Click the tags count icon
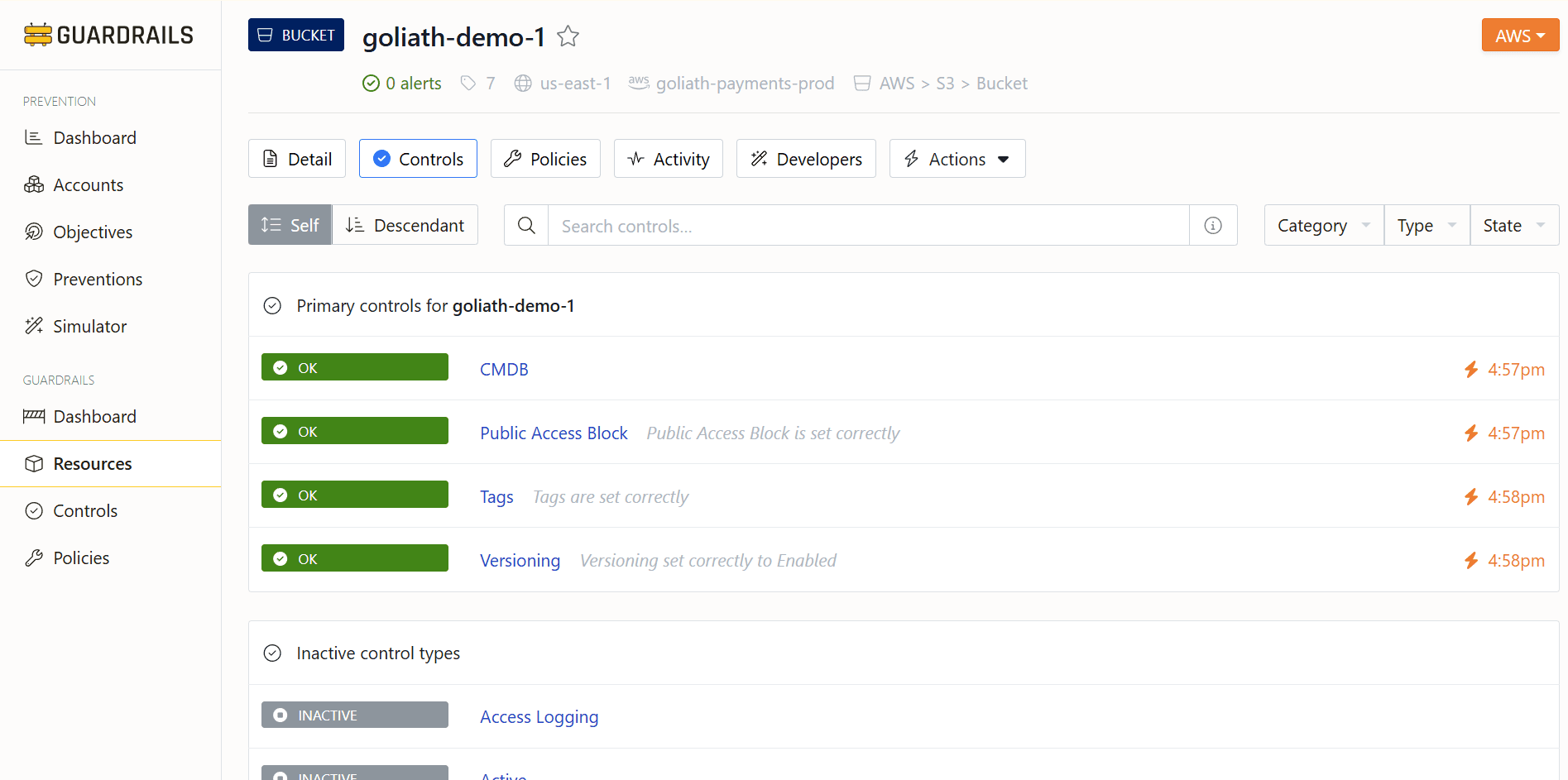1568x780 pixels. (x=469, y=84)
